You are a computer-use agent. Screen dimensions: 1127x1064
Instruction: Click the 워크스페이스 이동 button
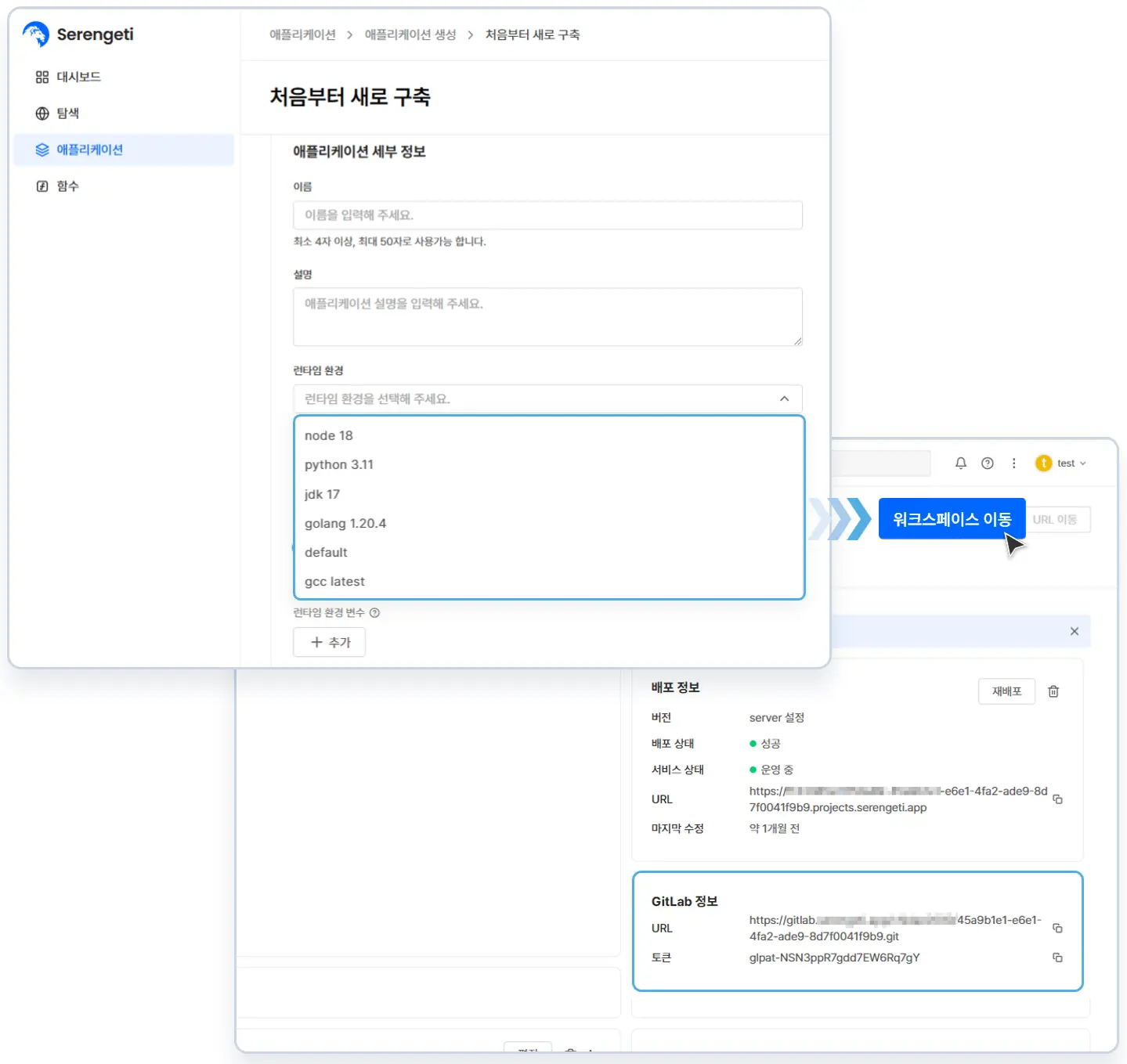pyautogui.click(x=952, y=519)
